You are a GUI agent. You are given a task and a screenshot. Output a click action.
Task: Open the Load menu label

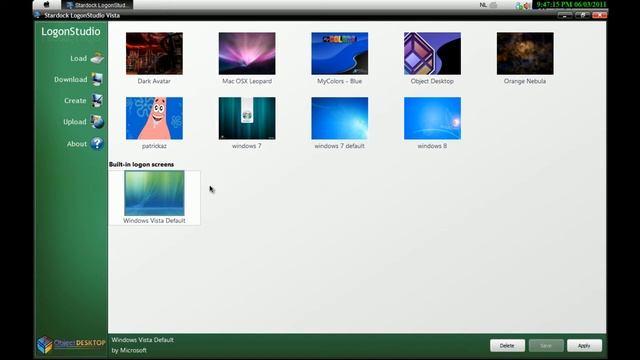tap(78, 58)
